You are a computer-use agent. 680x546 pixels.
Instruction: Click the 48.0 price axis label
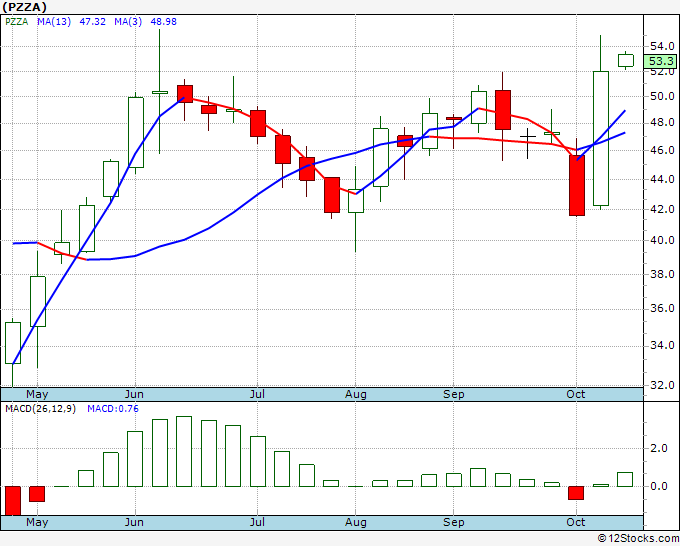(662, 123)
